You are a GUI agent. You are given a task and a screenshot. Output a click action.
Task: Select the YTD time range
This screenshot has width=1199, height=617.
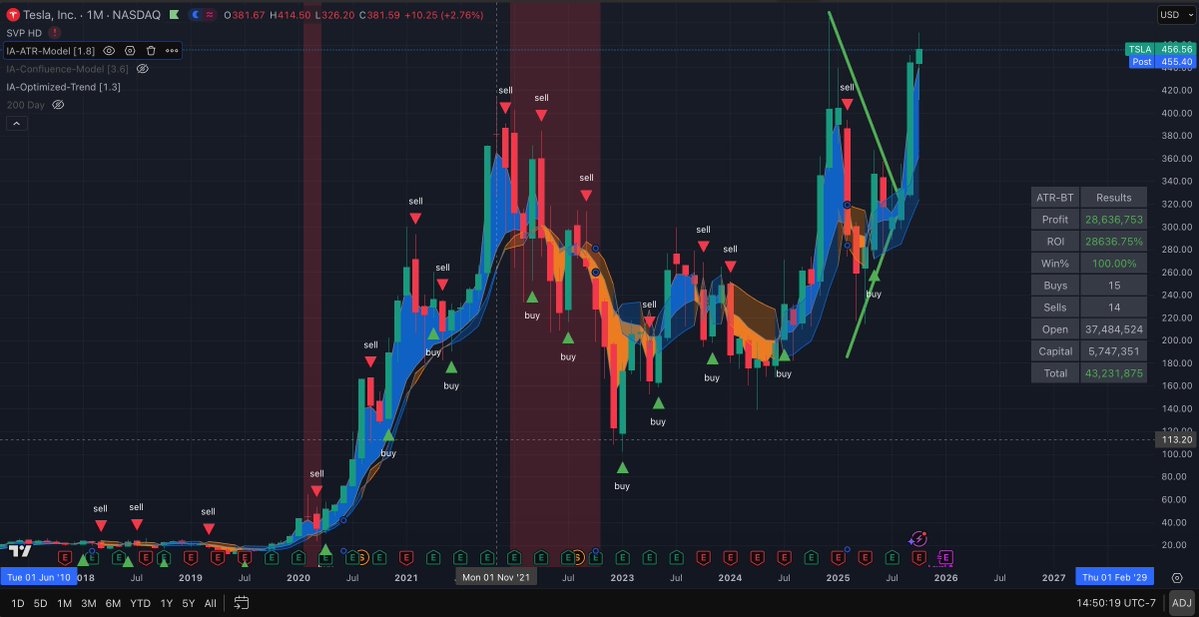140,603
